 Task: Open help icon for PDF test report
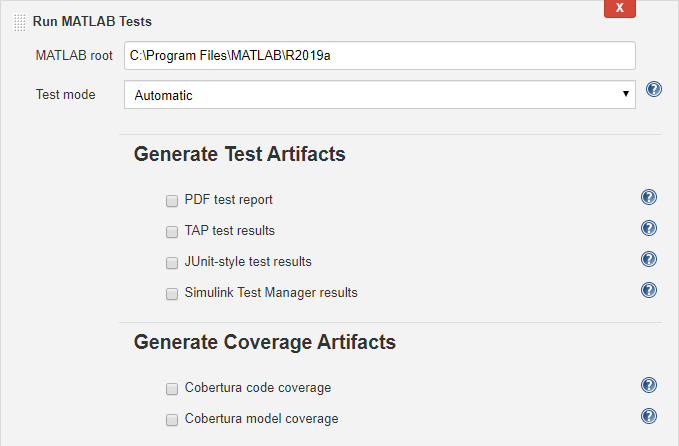648,198
